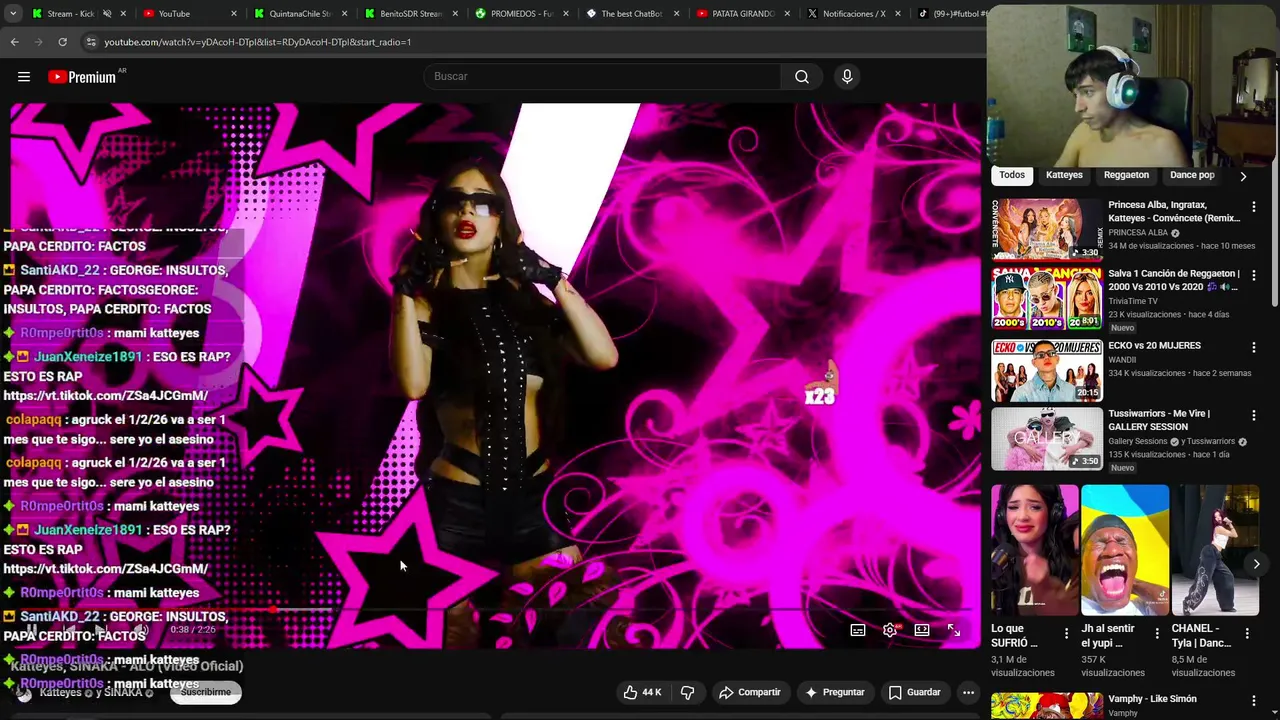Click the browser address bar URL

point(258,42)
